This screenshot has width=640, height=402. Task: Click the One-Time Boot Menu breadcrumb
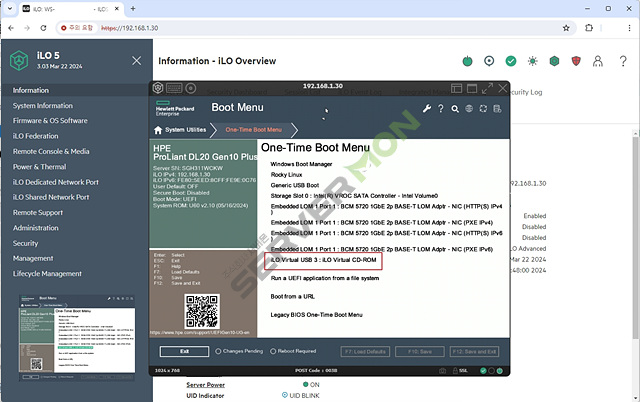point(253,130)
